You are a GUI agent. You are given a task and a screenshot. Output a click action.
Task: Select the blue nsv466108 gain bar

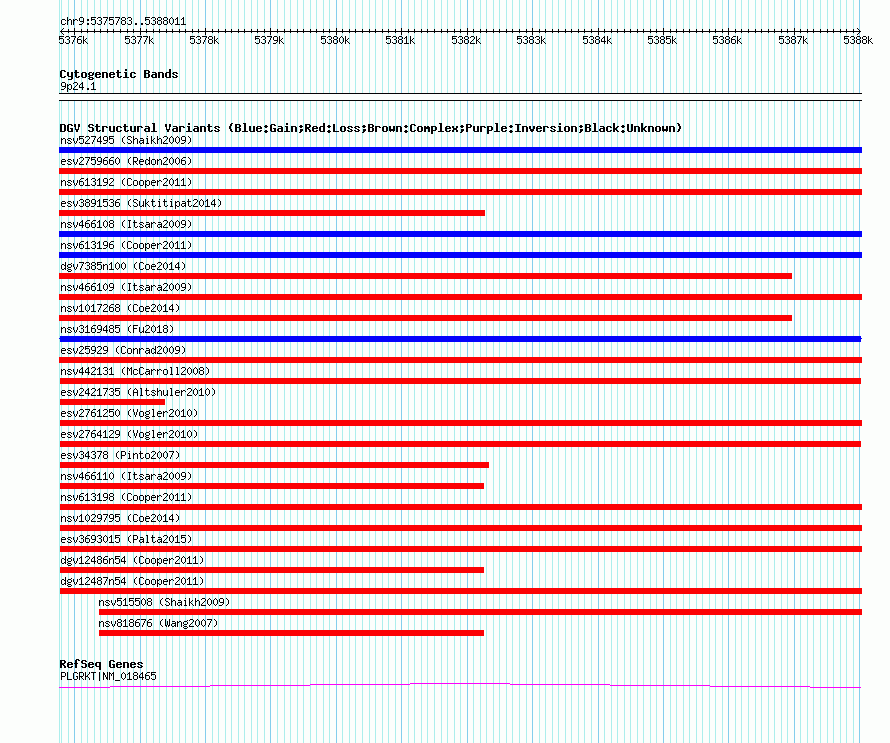coord(460,234)
